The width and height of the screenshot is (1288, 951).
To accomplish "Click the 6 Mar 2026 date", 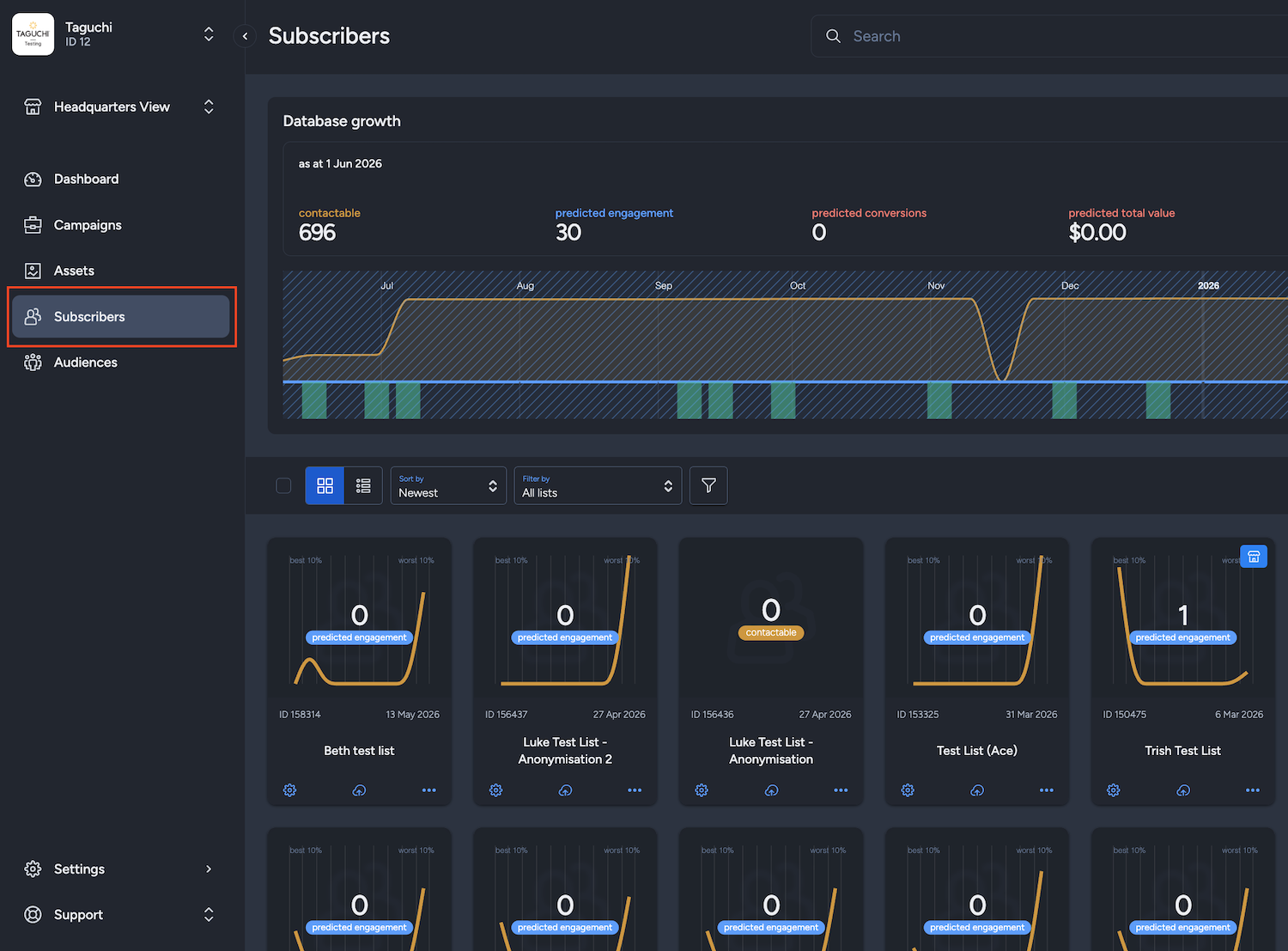I will click(1239, 715).
